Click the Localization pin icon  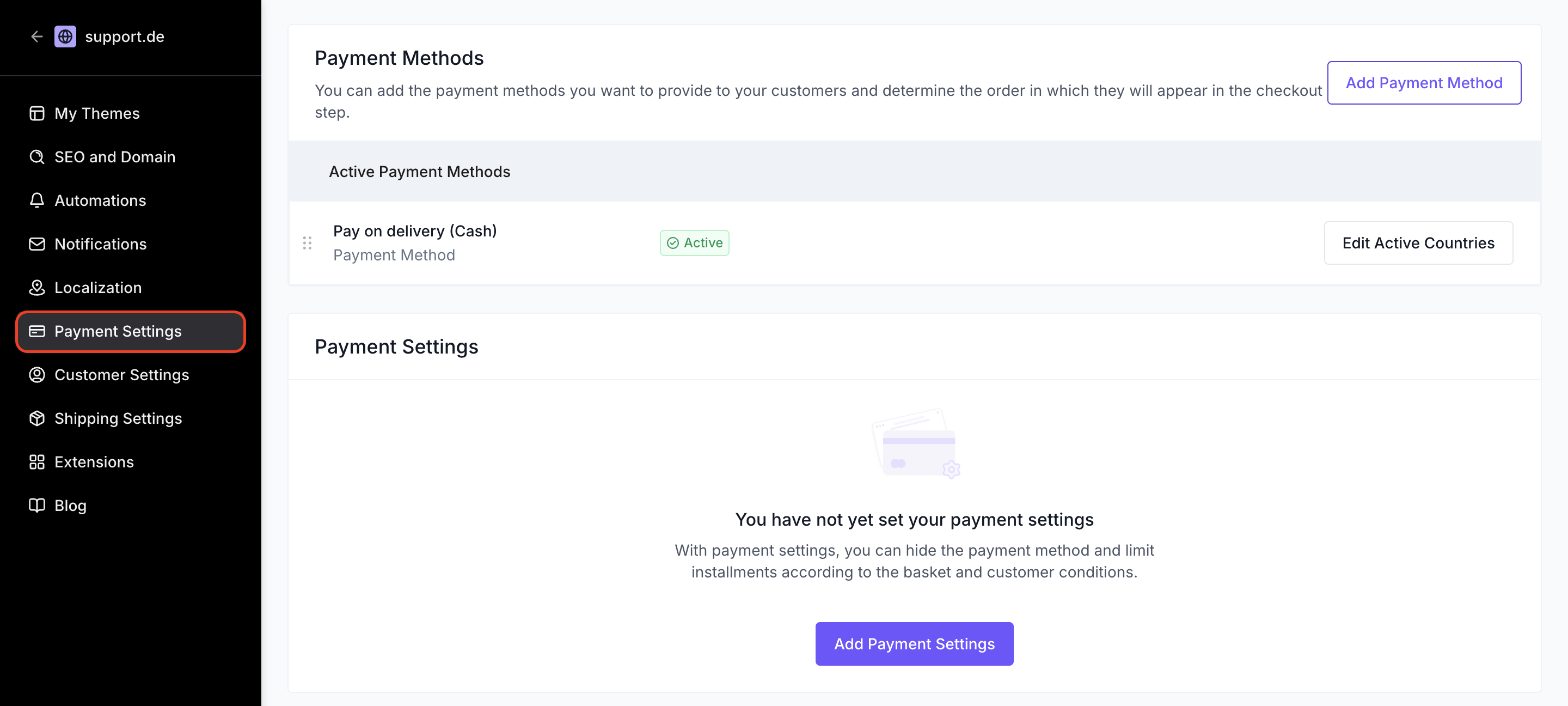coord(37,288)
